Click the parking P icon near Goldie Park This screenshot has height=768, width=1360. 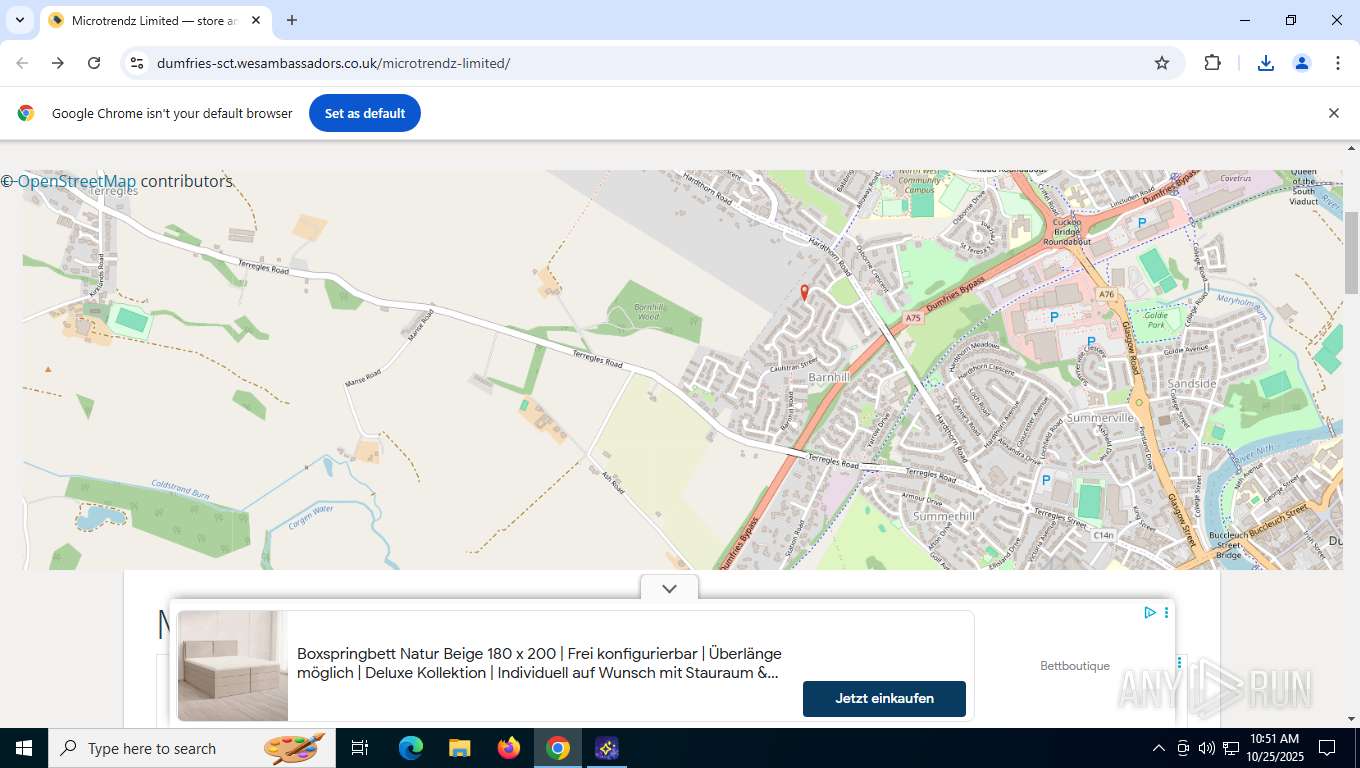coord(1091,341)
